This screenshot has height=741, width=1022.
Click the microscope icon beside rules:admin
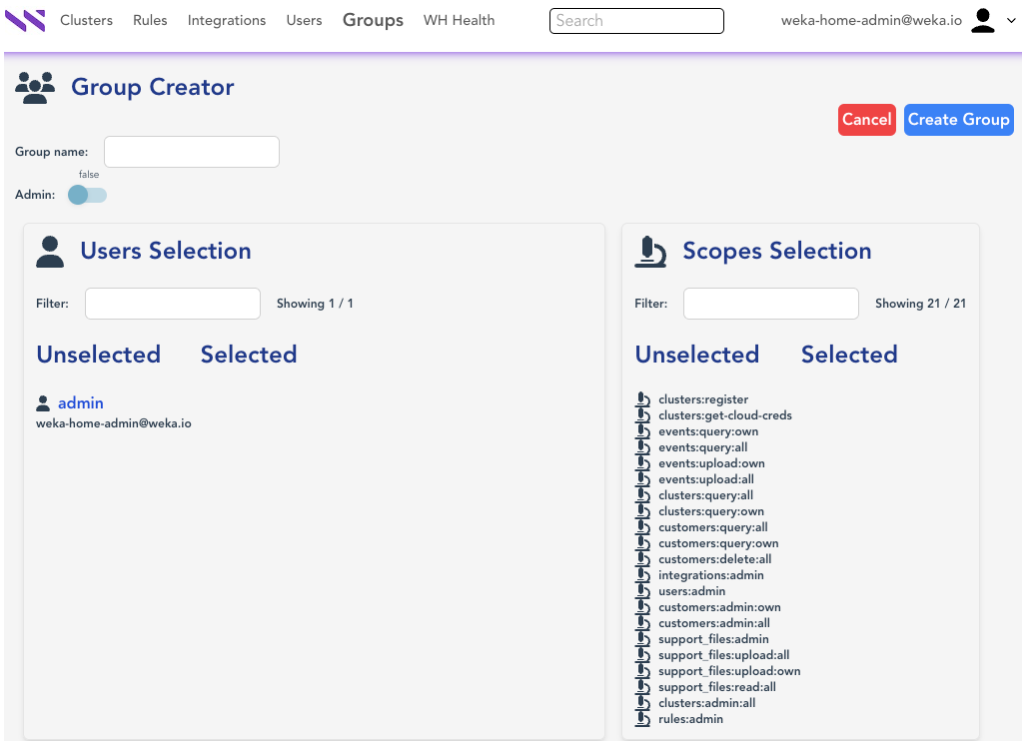coord(643,719)
